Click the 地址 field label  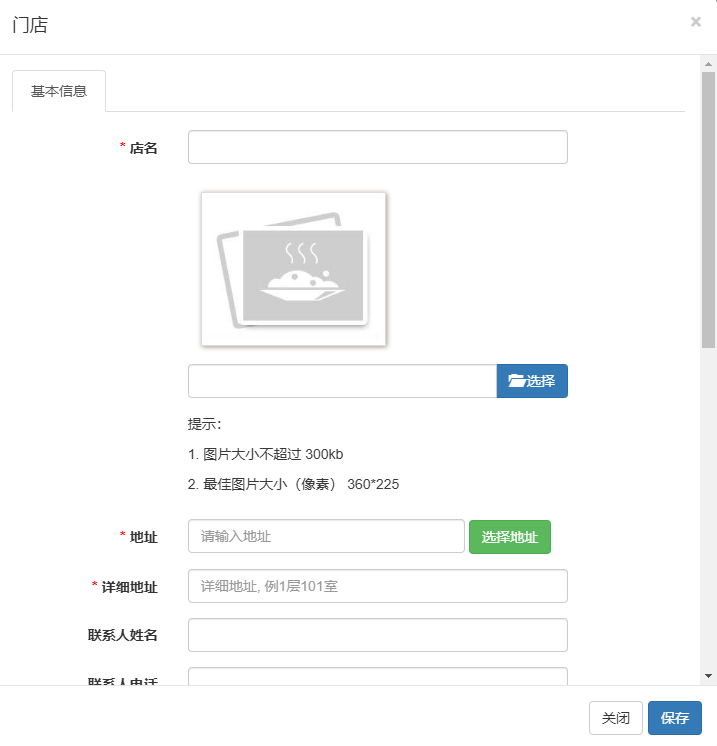144,537
